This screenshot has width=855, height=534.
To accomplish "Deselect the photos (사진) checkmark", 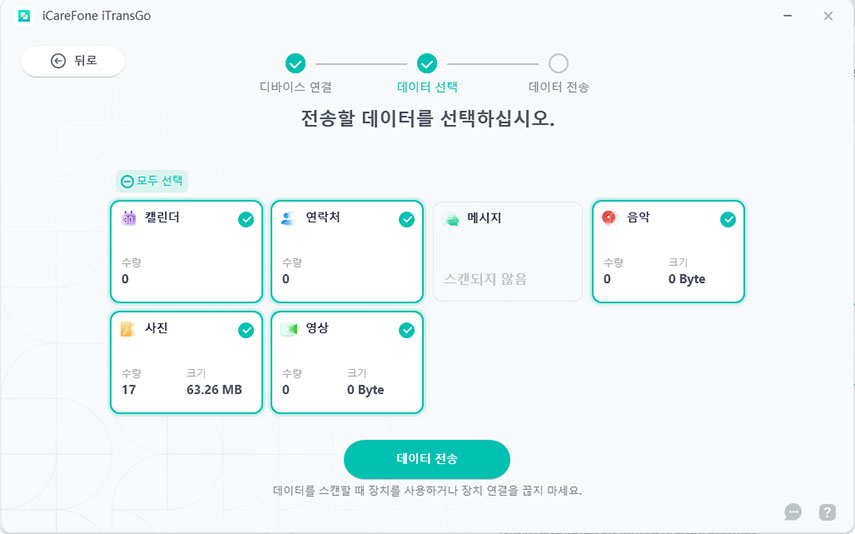I will [246, 330].
